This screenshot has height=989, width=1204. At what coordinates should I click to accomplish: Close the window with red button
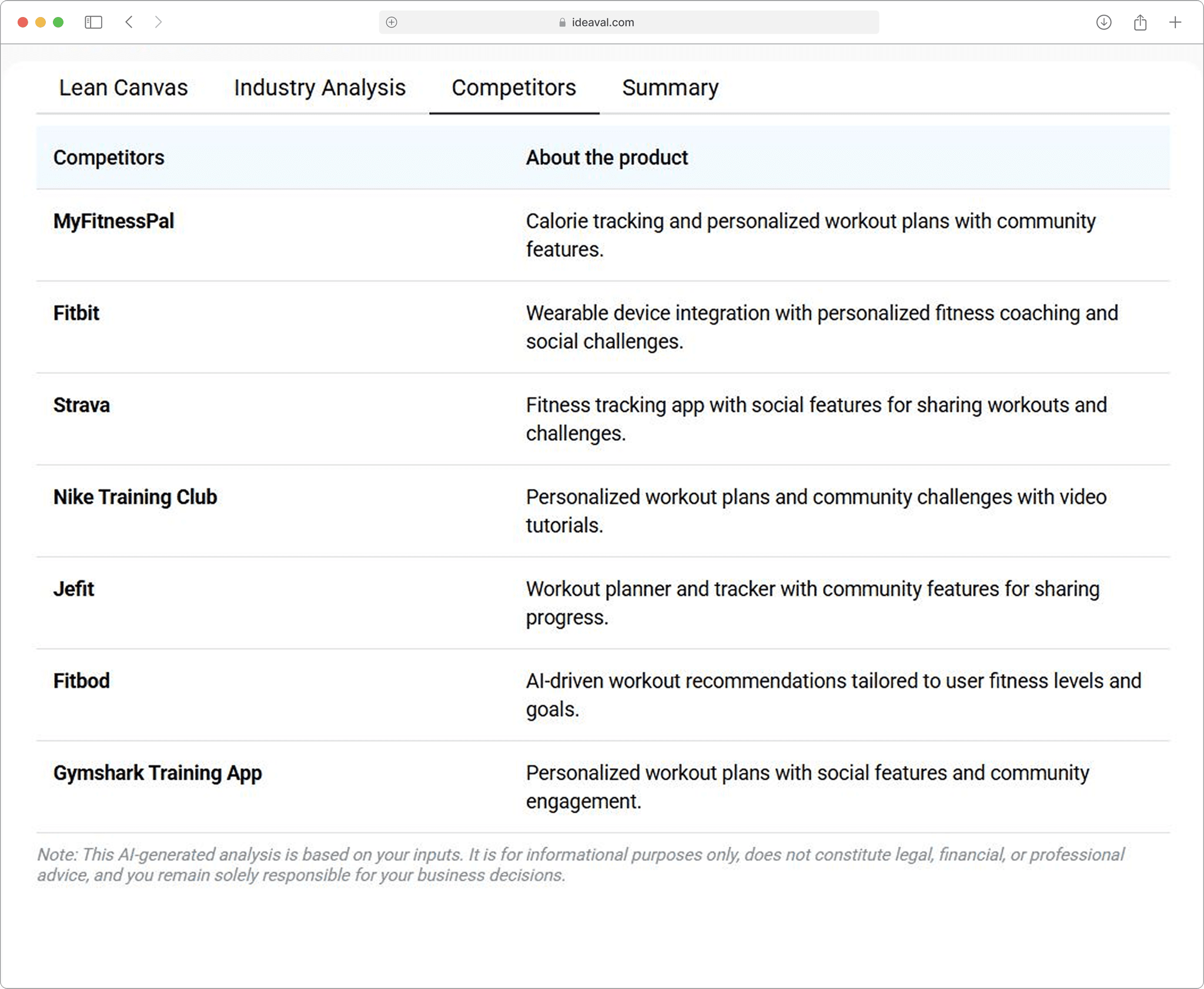[x=23, y=22]
